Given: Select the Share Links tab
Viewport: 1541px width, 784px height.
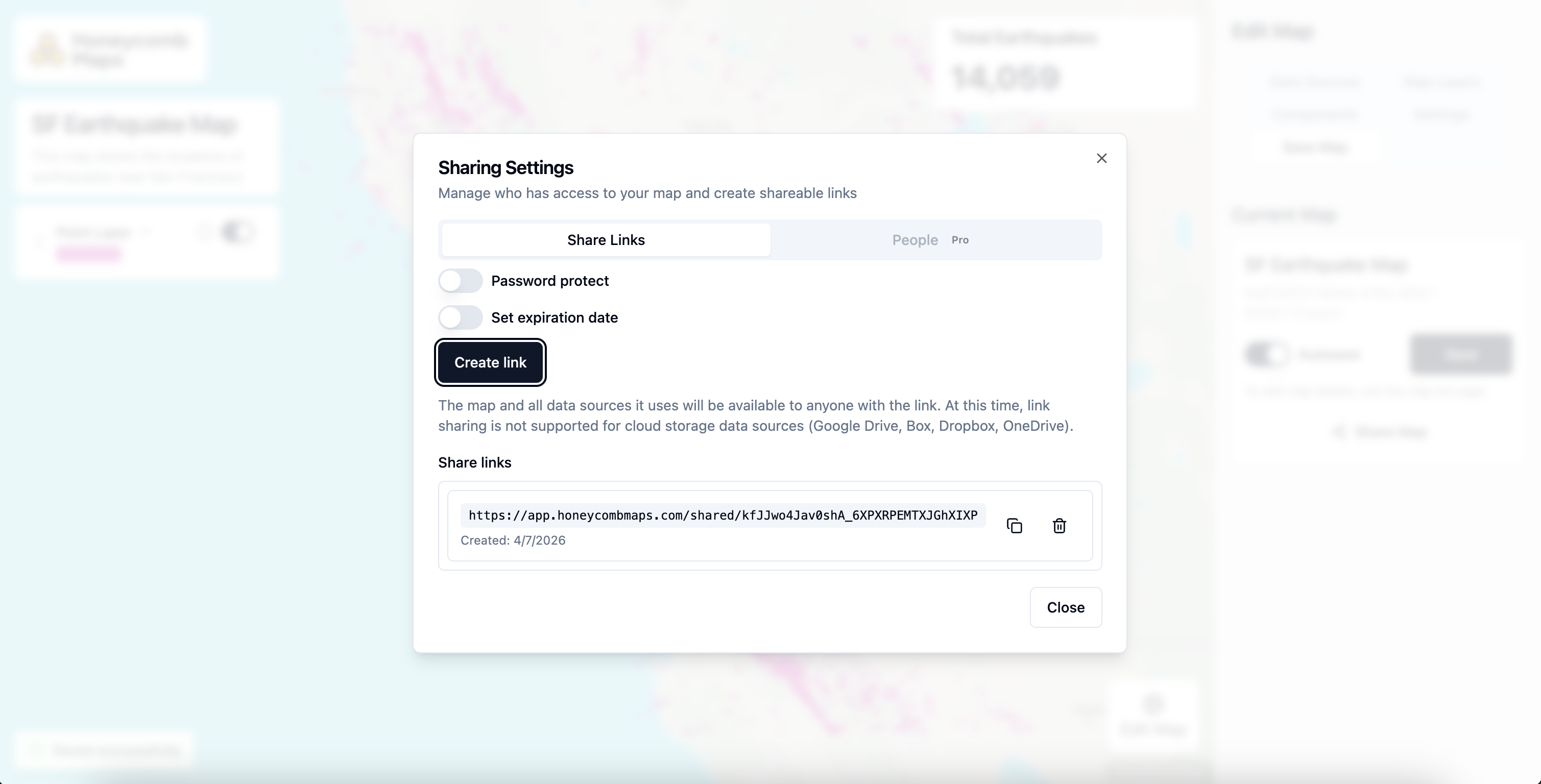Looking at the screenshot, I should tap(606, 240).
